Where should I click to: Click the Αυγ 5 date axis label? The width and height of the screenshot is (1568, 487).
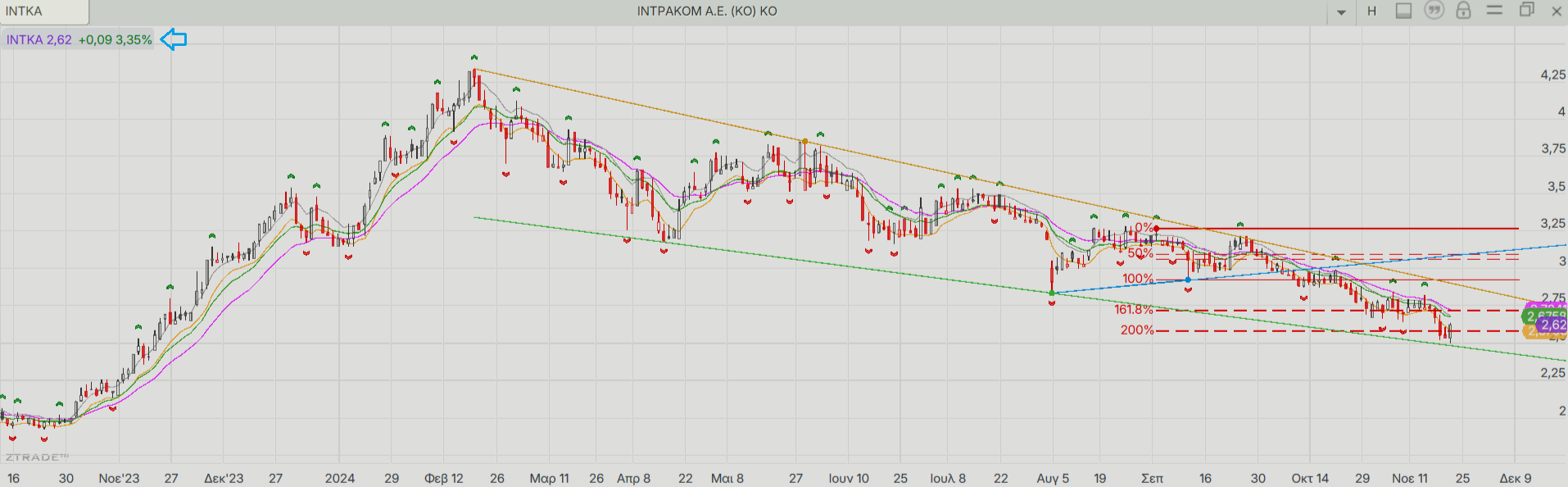click(1053, 478)
